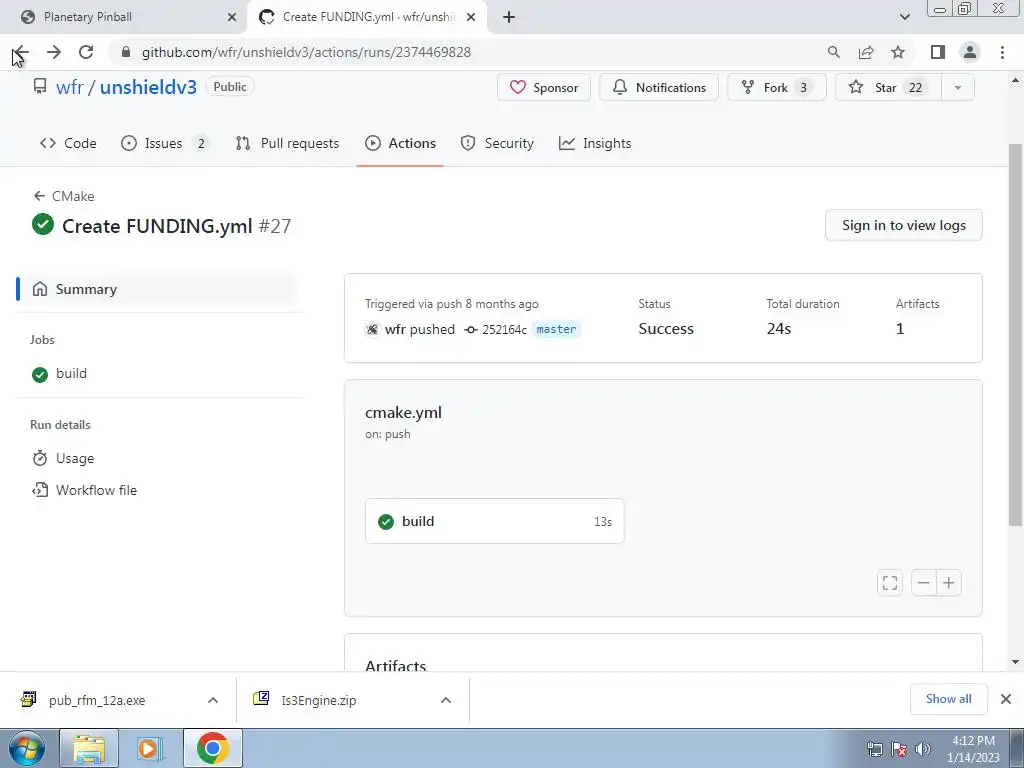This screenshot has height=768, width=1024.
Task: Click the master branch label
Action: (x=556, y=329)
